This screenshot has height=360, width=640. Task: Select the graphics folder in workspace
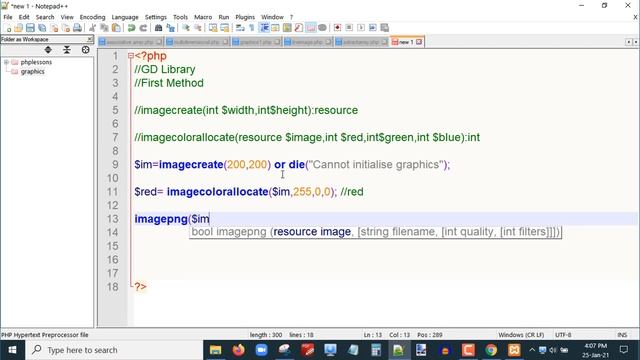(32, 71)
